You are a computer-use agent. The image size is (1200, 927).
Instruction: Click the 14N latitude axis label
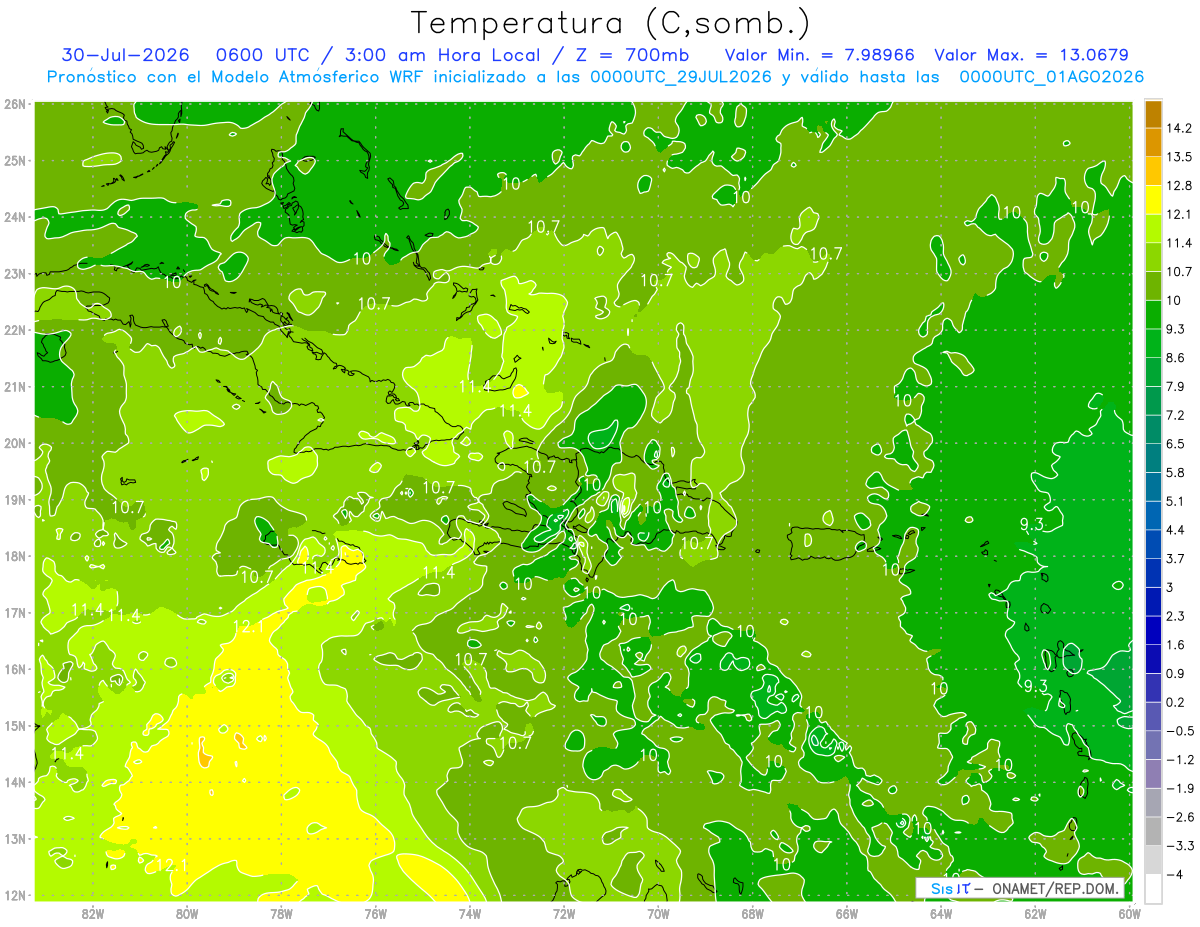(x=14, y=782)
